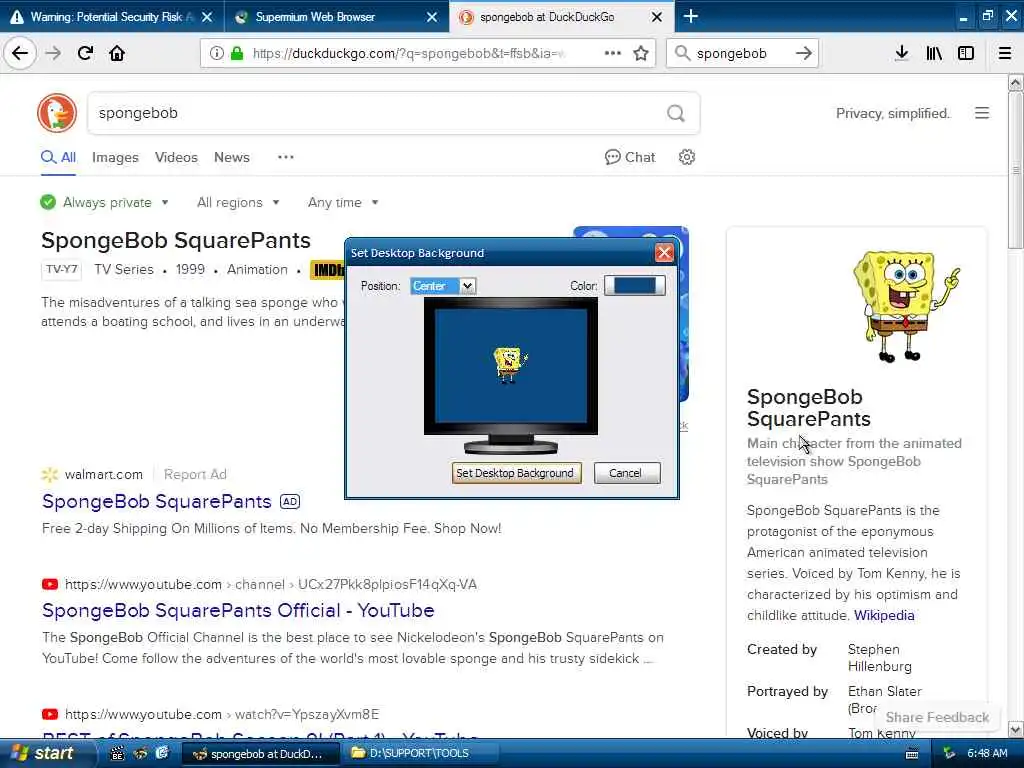Close the Potential Security Risk tab

click(207, 17)
